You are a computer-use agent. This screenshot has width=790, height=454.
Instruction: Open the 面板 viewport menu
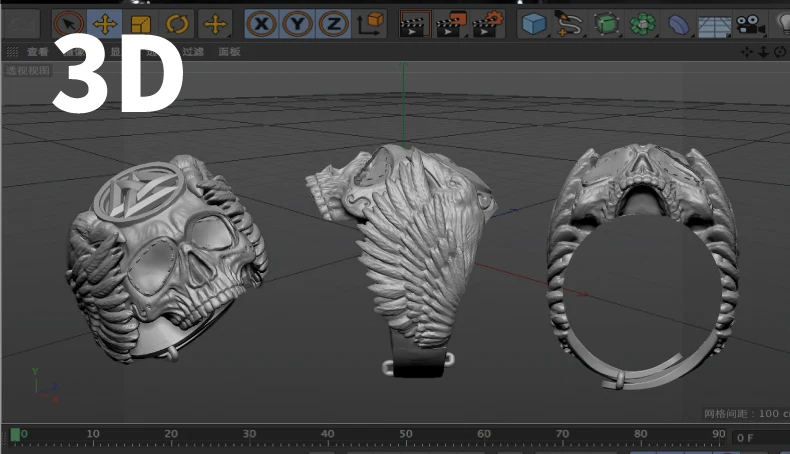[x=229, y=51]
